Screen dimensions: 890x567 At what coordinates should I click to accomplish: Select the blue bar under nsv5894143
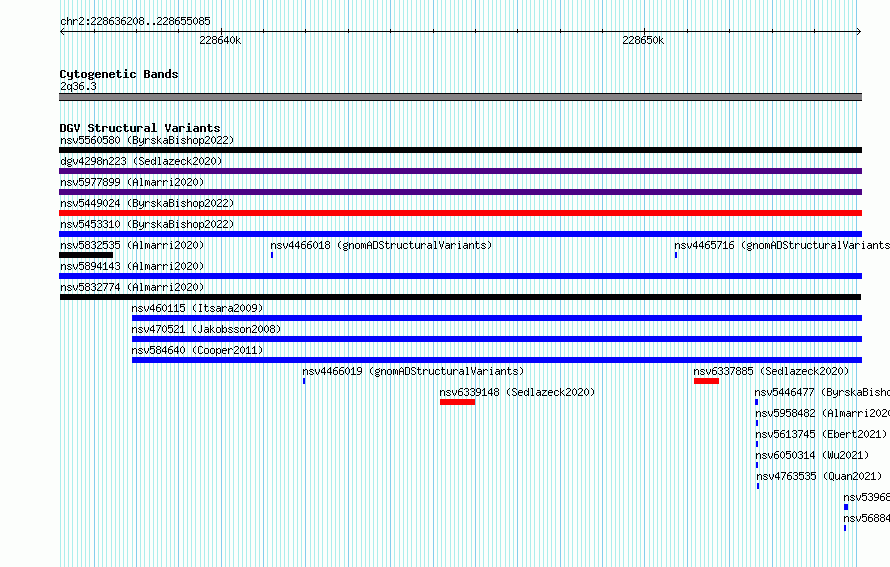pos(460,276)
